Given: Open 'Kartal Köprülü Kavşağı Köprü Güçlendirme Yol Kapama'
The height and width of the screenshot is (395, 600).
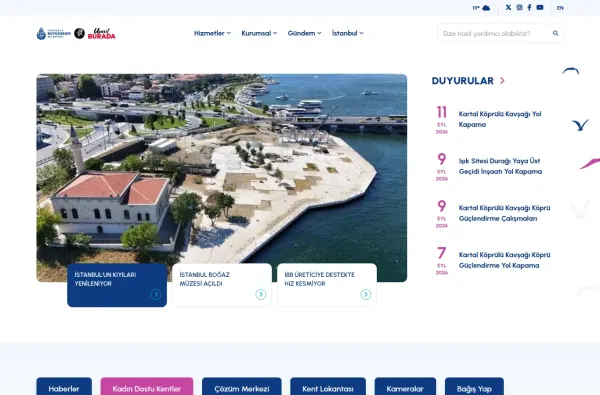Looking at the screenshot, I should pyautogui.click(x=504, y=260).
